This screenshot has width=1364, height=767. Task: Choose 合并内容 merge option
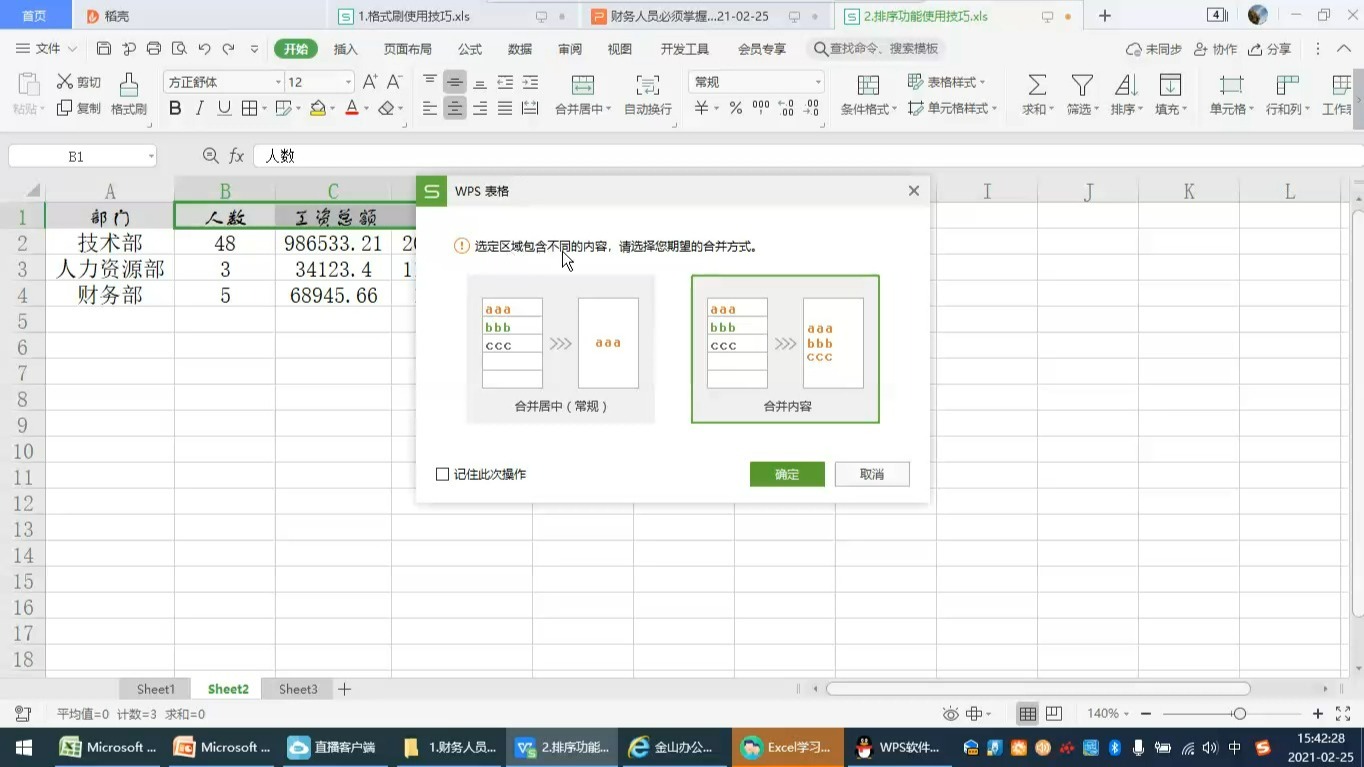(785, 349)
